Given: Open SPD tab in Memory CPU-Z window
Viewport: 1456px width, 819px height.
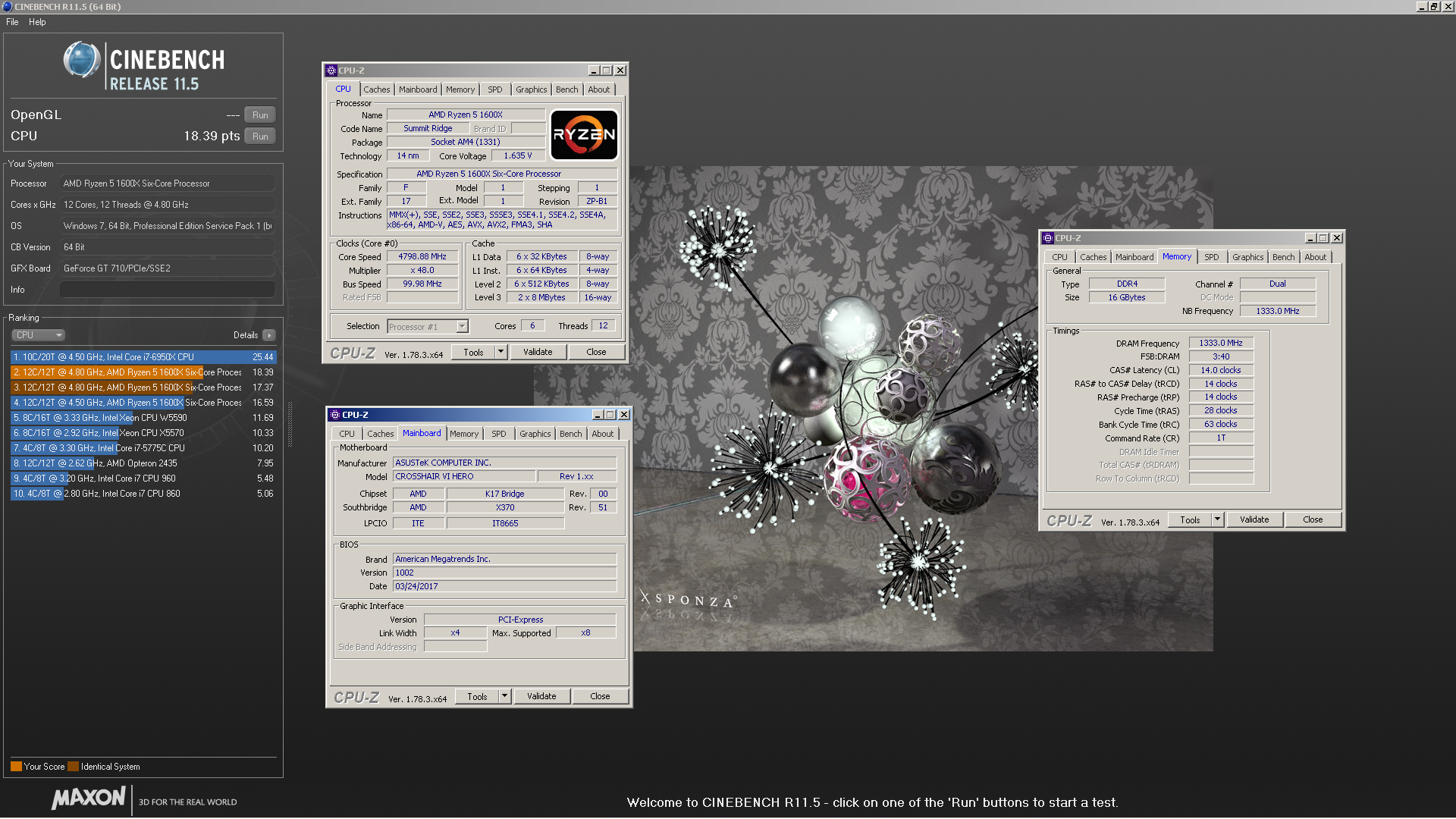Looking at the screenshot, I should 1212,257.
